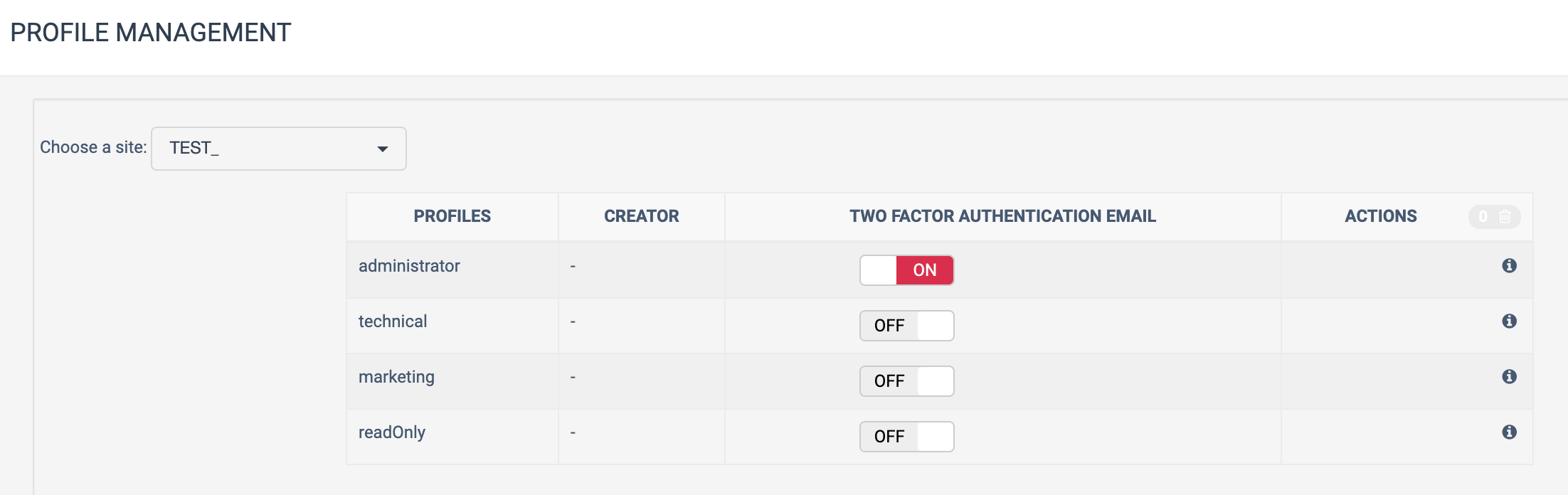Choose the readOnly profile name

(x=392, y=432)
